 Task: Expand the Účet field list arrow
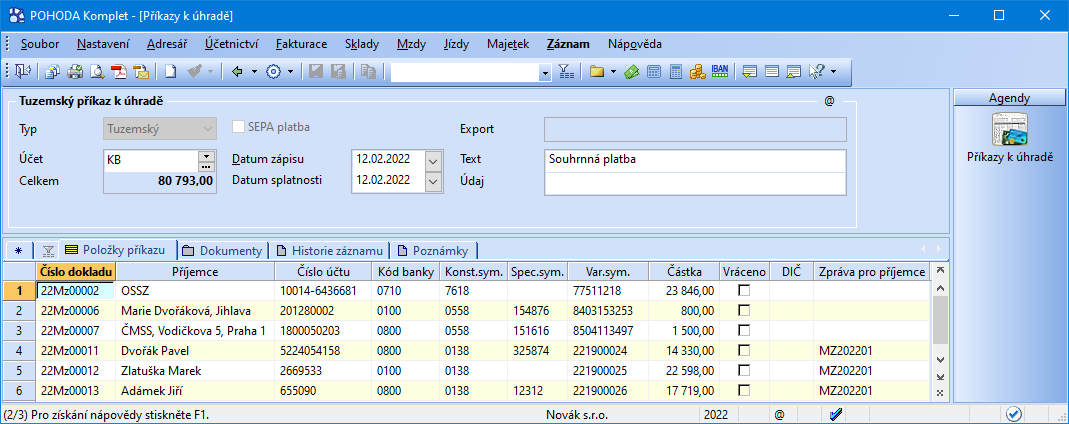tap(206, 156)
